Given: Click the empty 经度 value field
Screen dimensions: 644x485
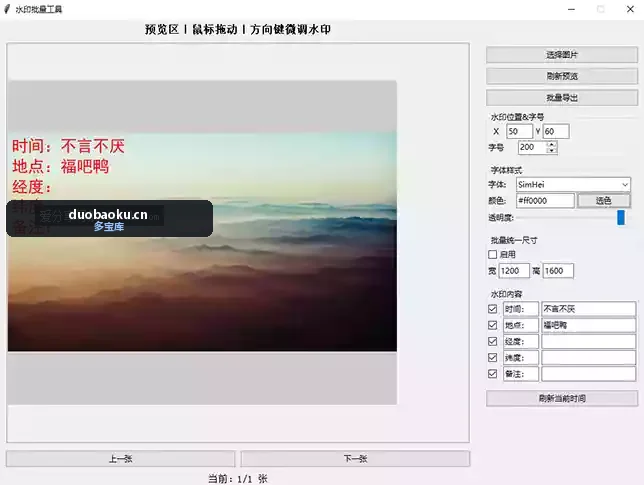Looking at the screenshot, I should pyautogui.click(x=589, y=341).
